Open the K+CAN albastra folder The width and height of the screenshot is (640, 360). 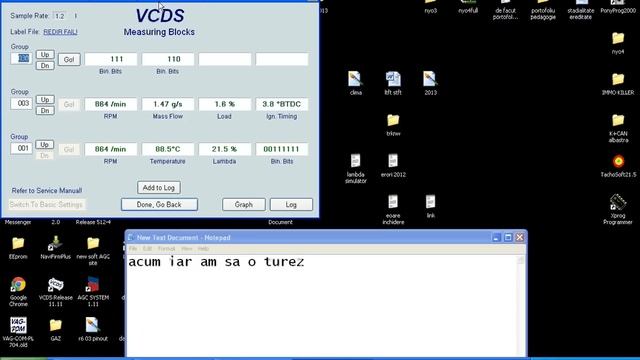click(x=618, y=120)
